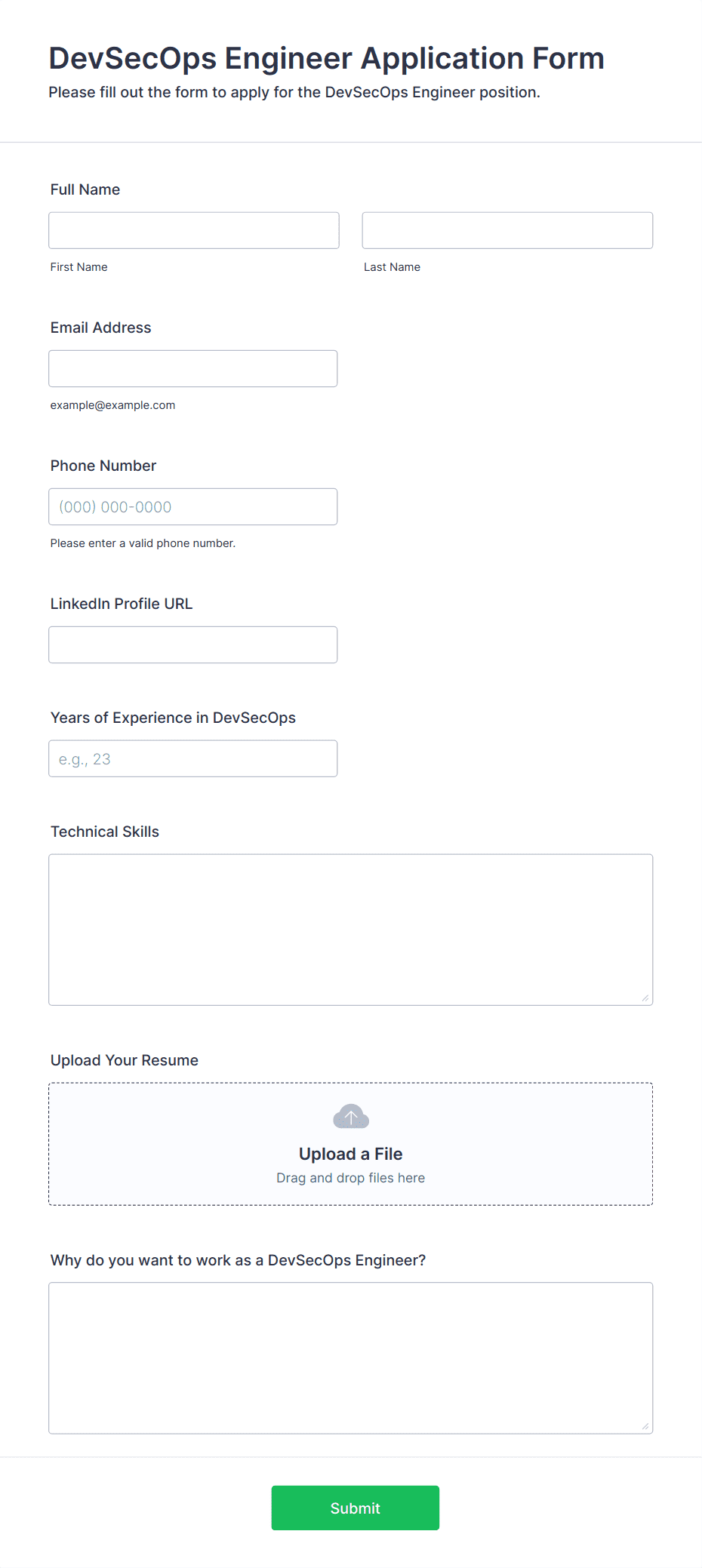Focus Years of Experience in DevSecOps field
This screenshot has height=1568, width=702.
(x=193, y=758)
